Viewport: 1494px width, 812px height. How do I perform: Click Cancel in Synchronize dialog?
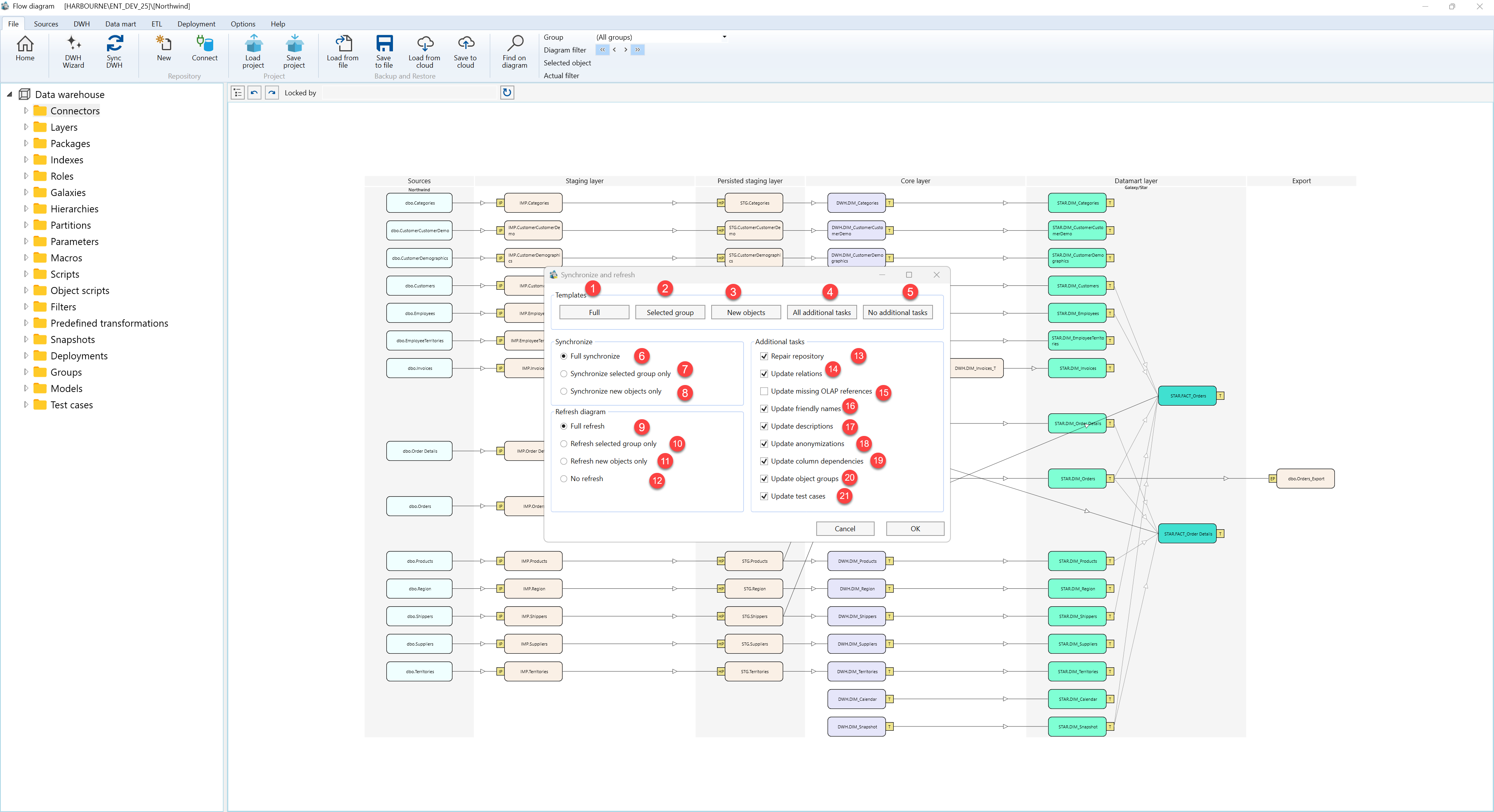pos(845,528)
